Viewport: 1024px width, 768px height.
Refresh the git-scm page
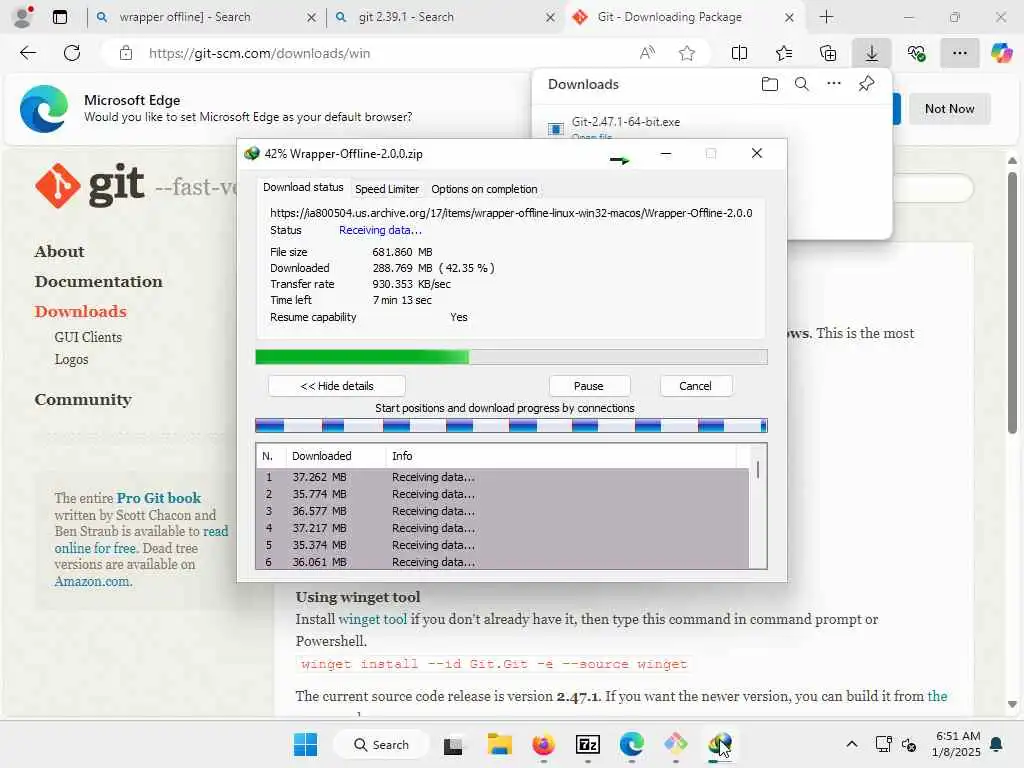[x=72, y=53]
